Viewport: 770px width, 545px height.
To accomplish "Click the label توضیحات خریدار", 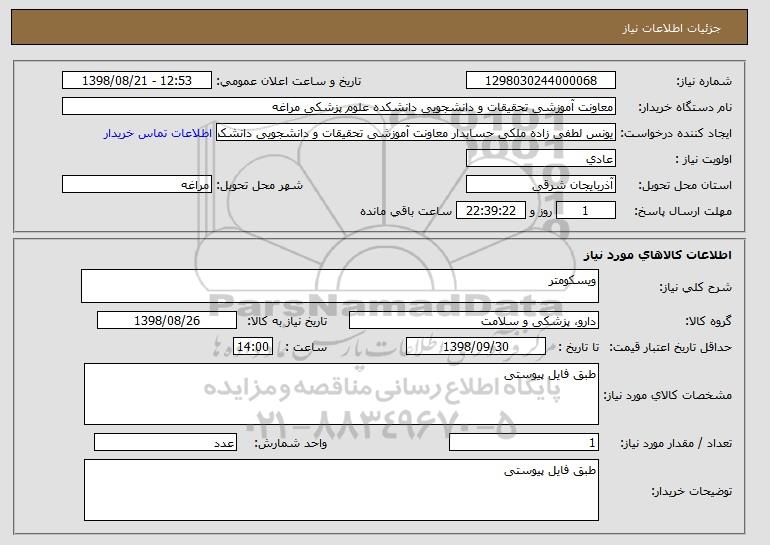I will click(692, 491).
